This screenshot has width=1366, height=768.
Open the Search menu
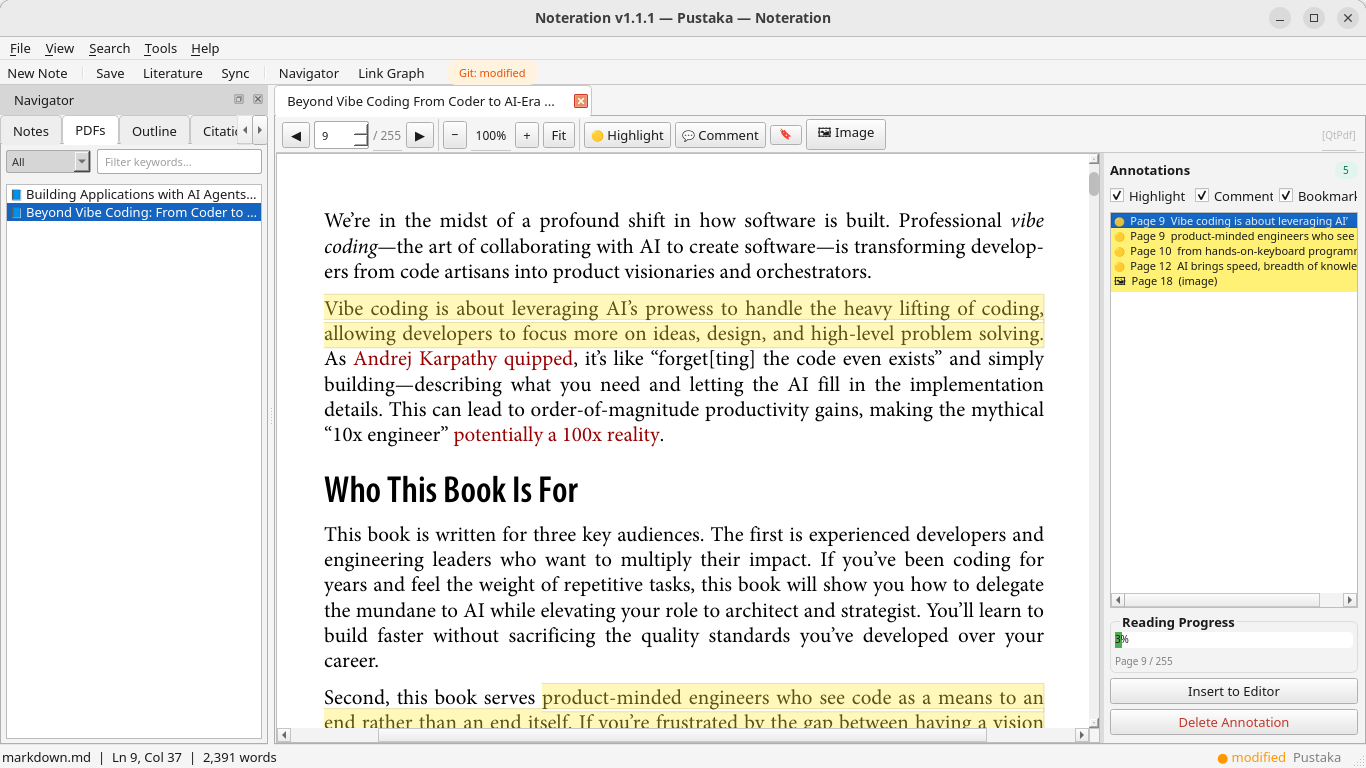coord(109,48)
